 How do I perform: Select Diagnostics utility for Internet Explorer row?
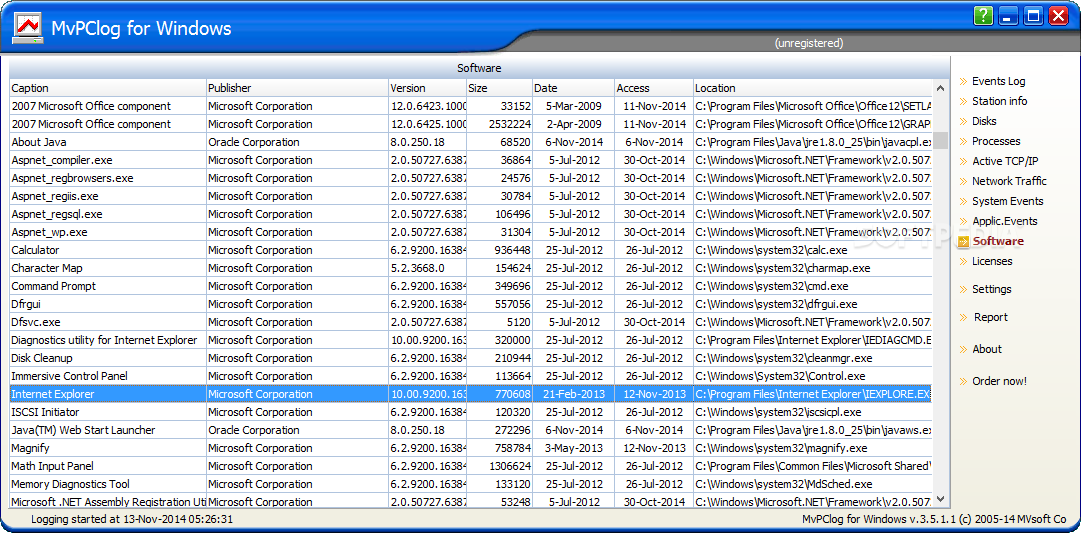point(471,340)
